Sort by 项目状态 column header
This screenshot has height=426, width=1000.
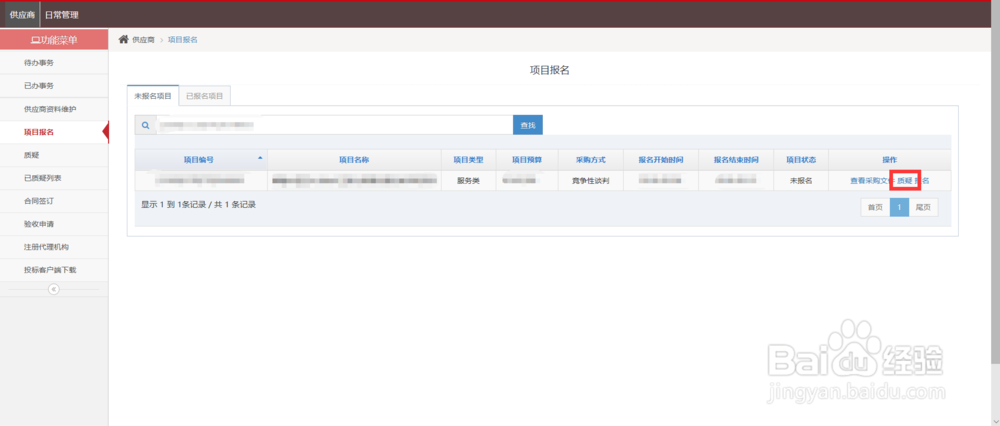(x=800, y=159)
